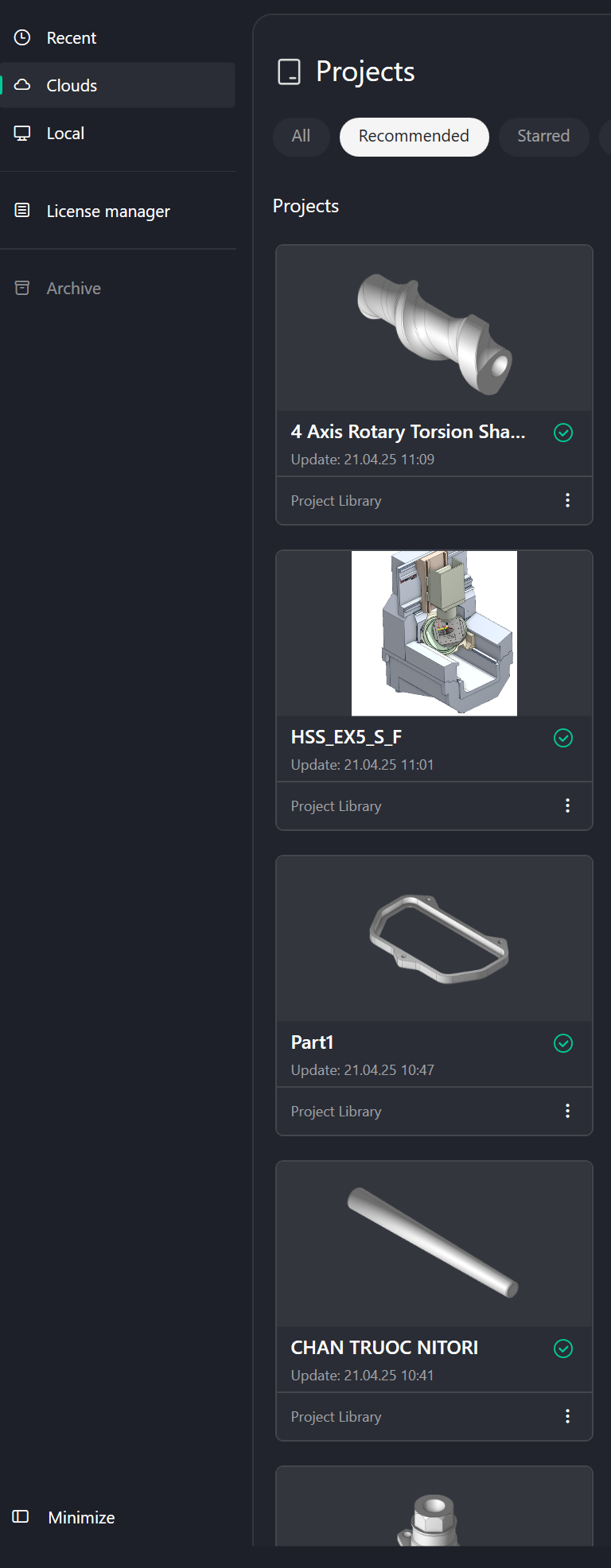
Task: Click green check on 4 Axis Rotary project
Action: tap(563, 433)
